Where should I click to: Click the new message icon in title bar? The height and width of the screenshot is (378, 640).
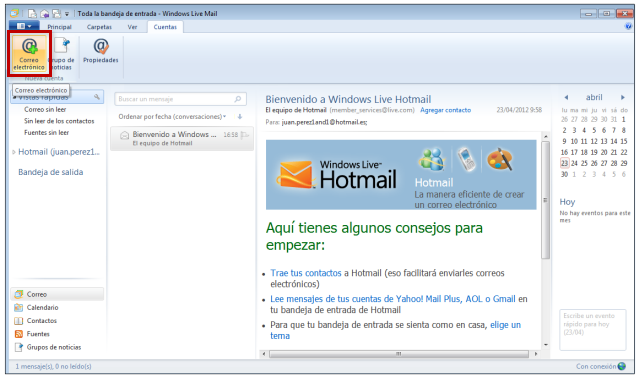[x=32, y=13]
